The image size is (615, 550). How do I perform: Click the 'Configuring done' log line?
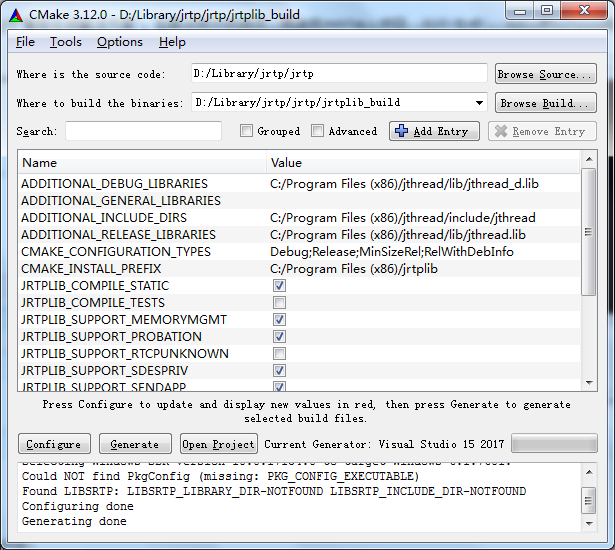coord(78,506)
